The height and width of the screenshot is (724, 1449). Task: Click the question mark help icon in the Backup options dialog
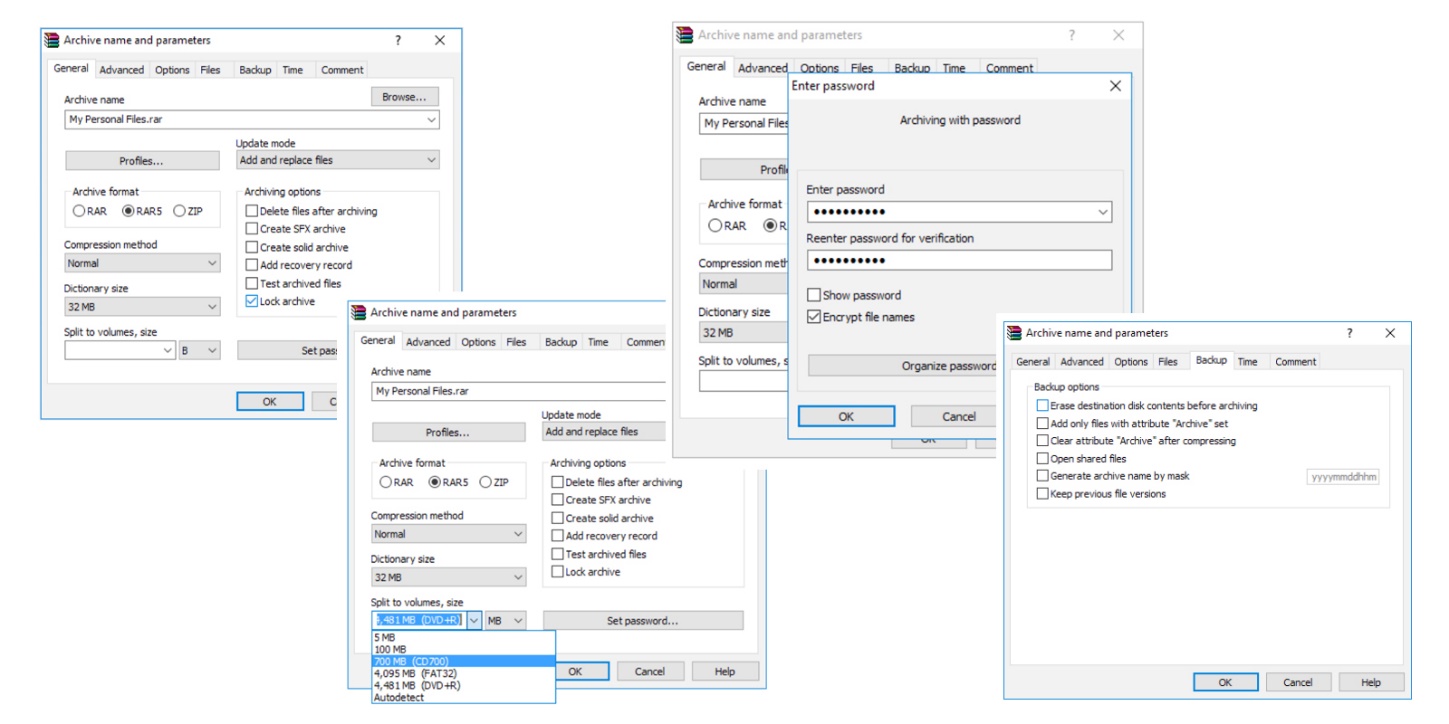[1350, 333]
